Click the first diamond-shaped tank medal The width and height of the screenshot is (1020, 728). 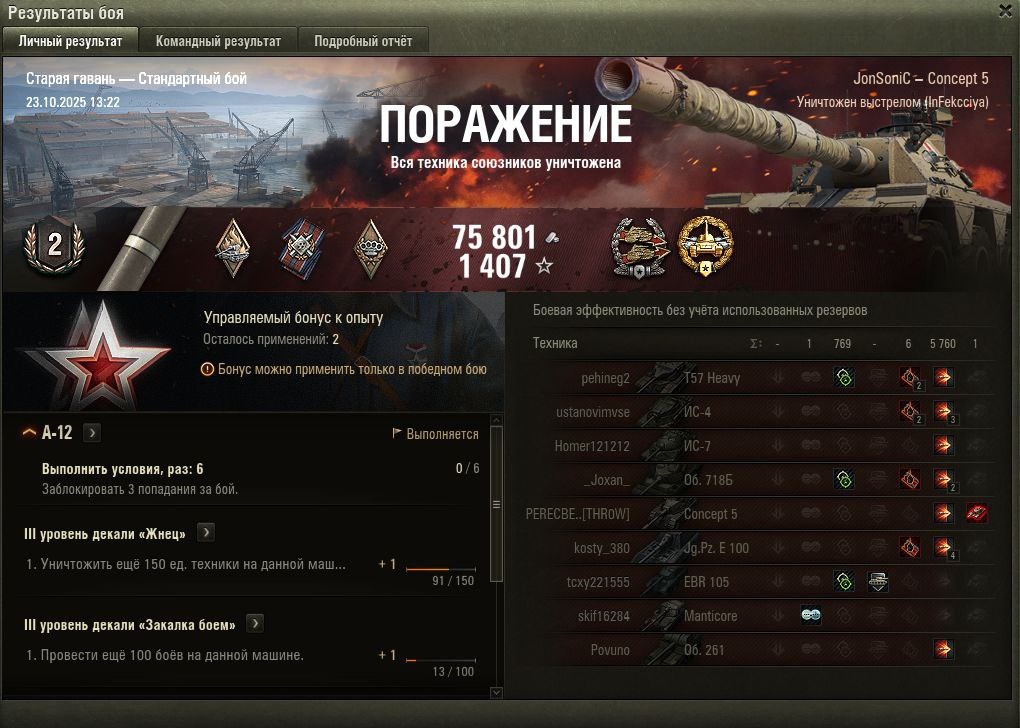point(233,248)
